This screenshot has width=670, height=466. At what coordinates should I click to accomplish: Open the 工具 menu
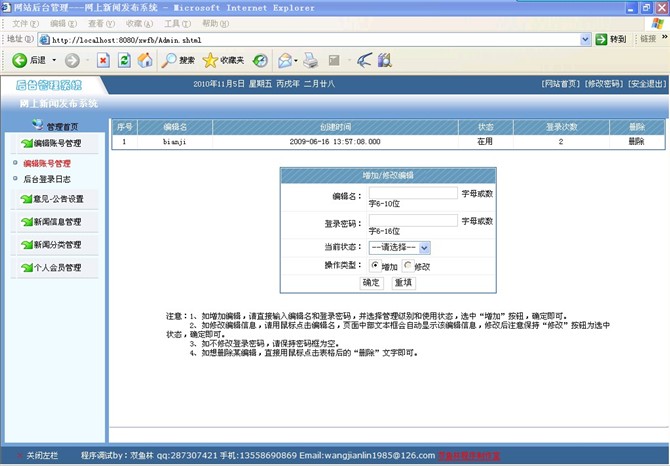[x=177, y=23]
